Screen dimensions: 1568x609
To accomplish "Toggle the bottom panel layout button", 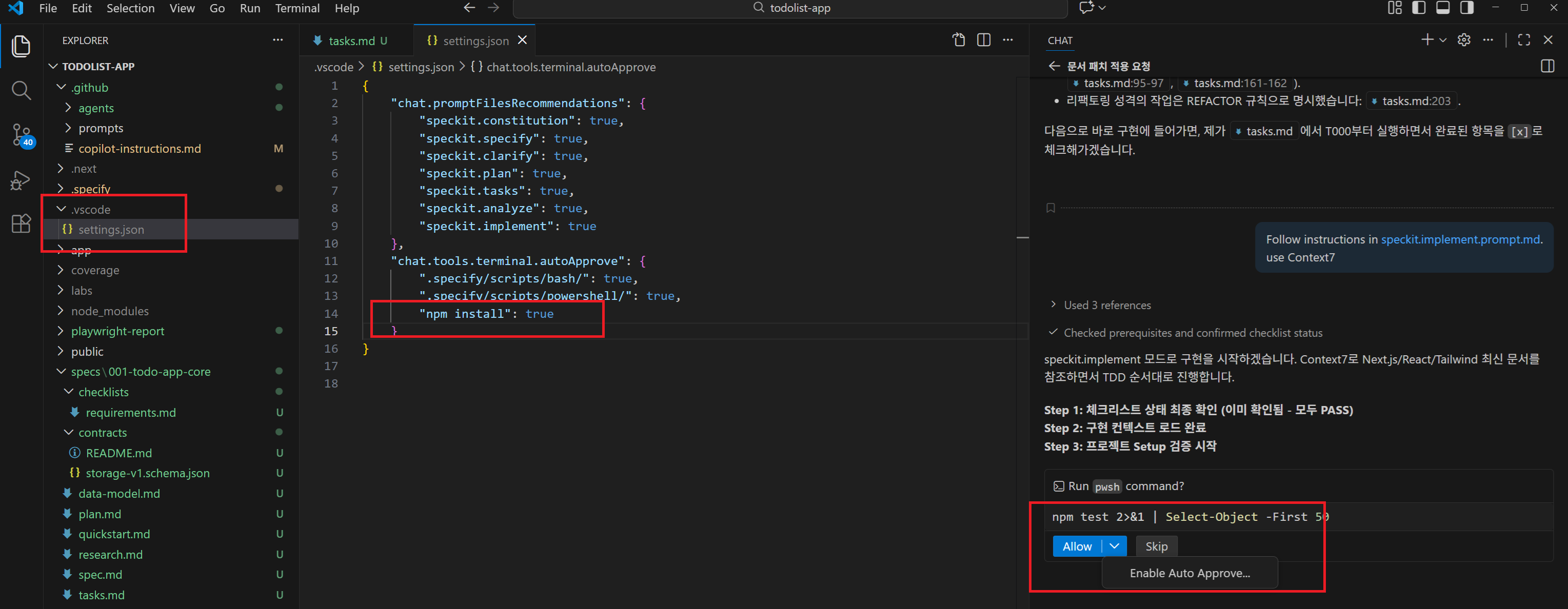I will click(1443, 8).
